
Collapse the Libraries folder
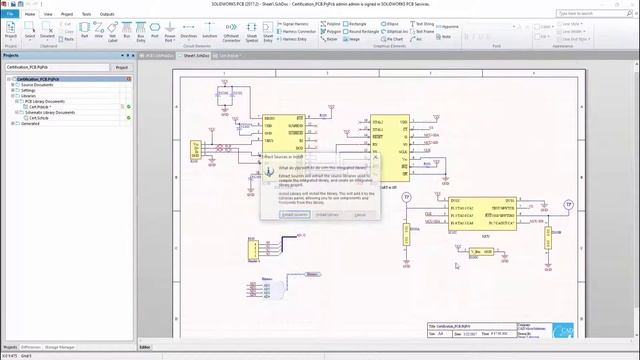13,96
